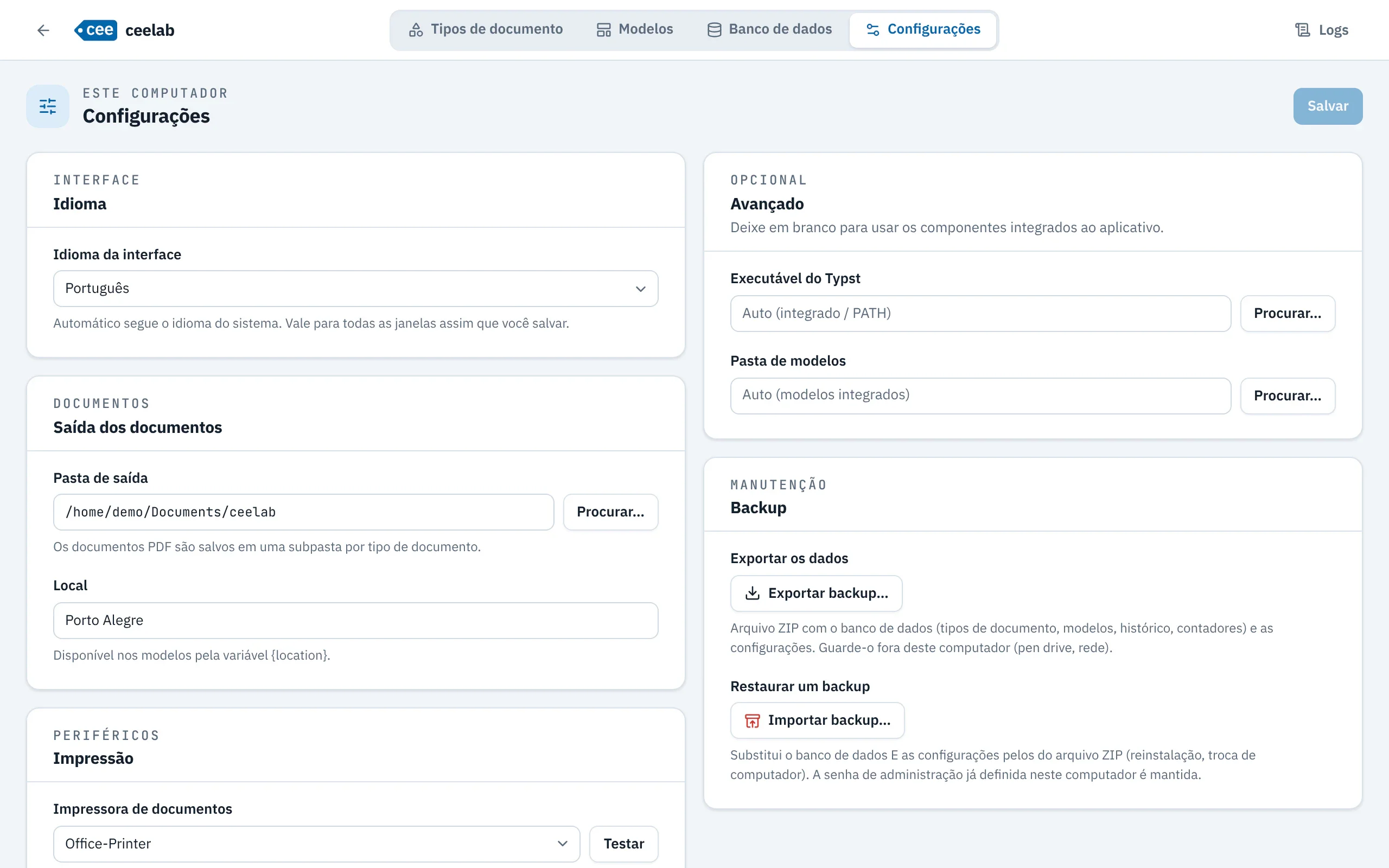Focus the Pasta de modelos input
The width and height of the screenshot is (1389, 868).
980,395
